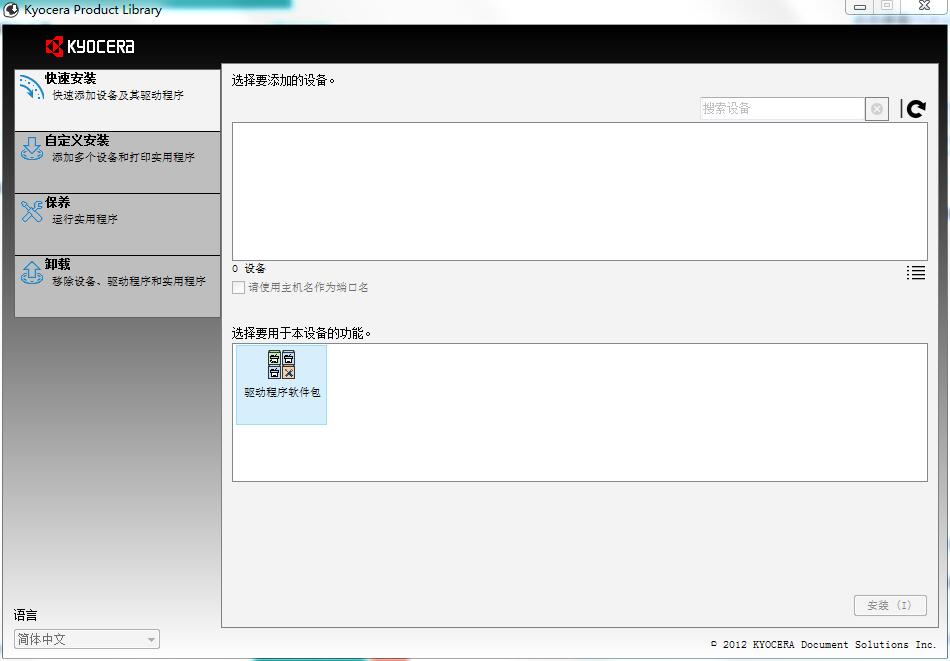
Task: Select the 驱动程序软件包 driver package icon
Action: pyautogui.click(x=282, y=385)
